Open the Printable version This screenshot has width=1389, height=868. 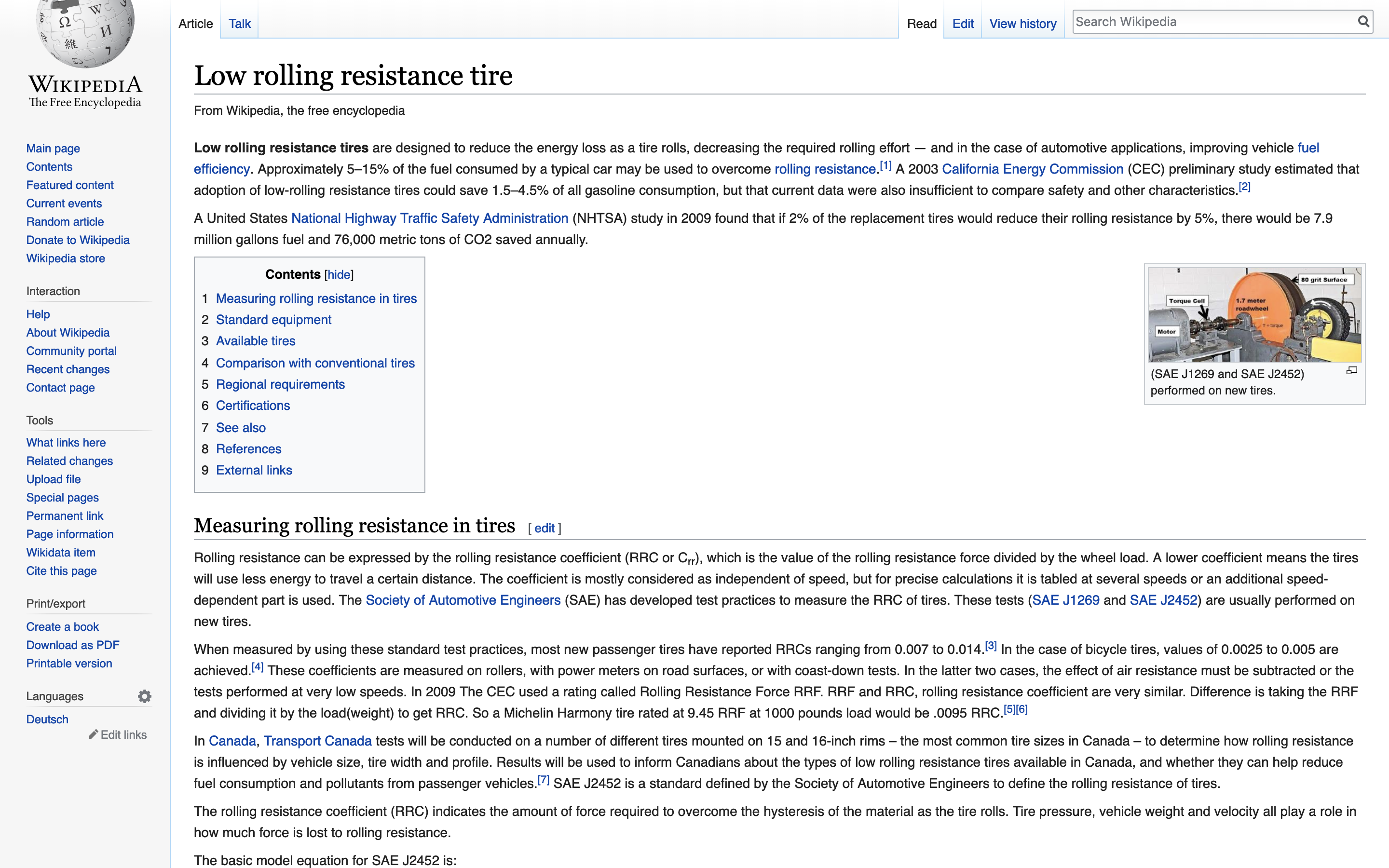pyautogui.click(x=69, y=664)
